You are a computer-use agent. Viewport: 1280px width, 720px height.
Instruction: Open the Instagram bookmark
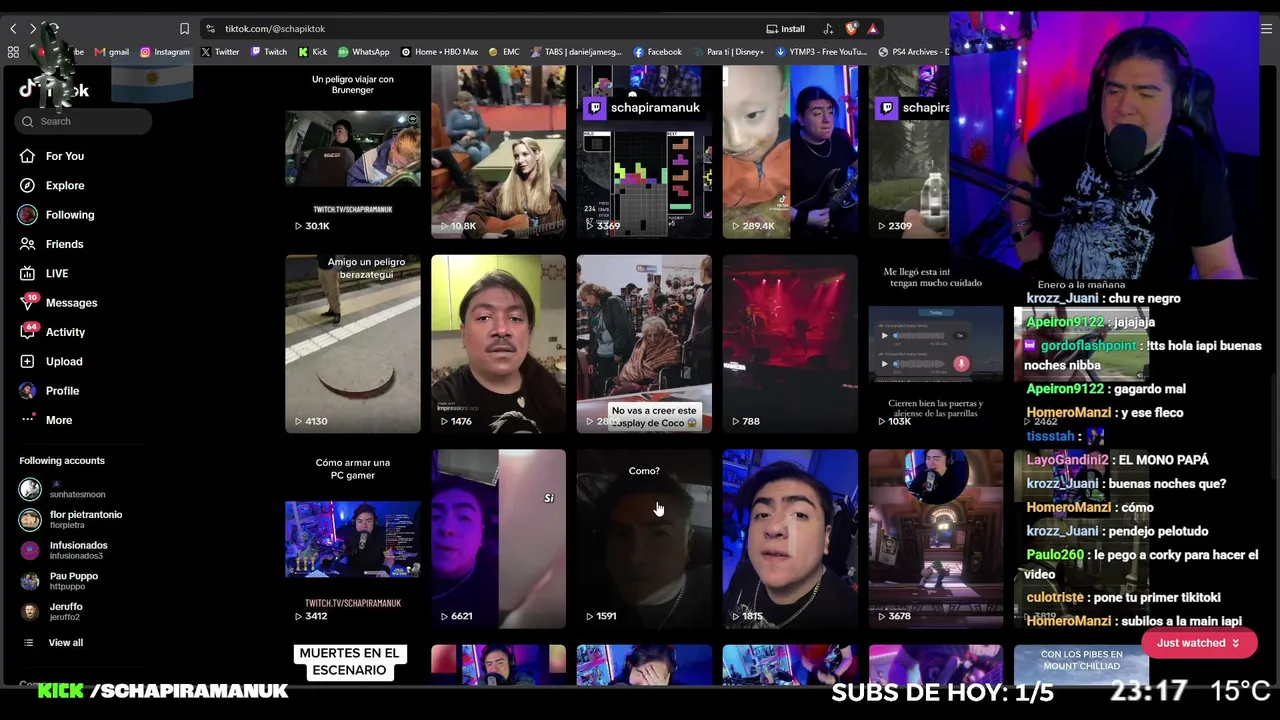165,52
